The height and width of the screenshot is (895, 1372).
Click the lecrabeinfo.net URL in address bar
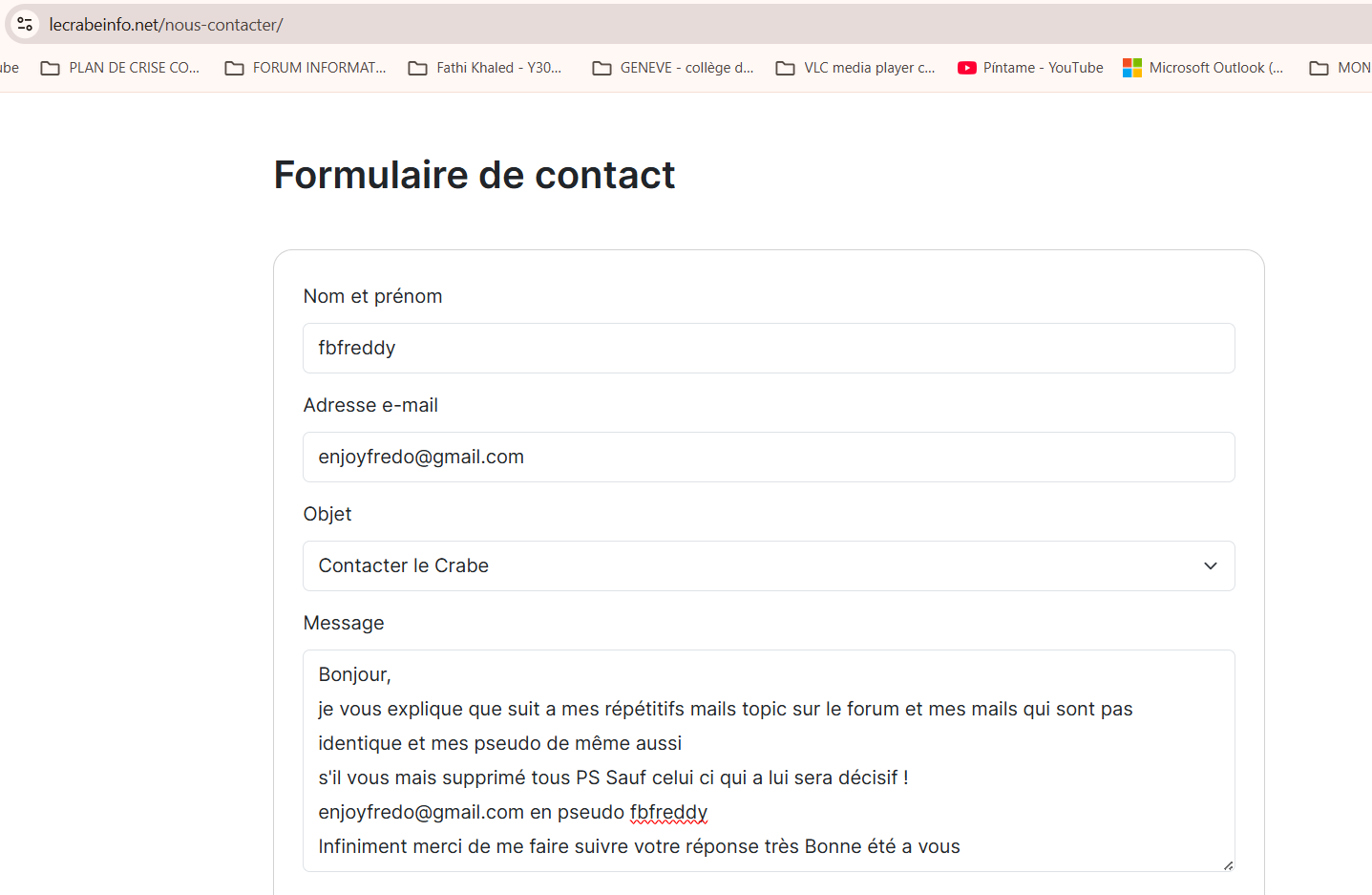click(x=166, y=25)
